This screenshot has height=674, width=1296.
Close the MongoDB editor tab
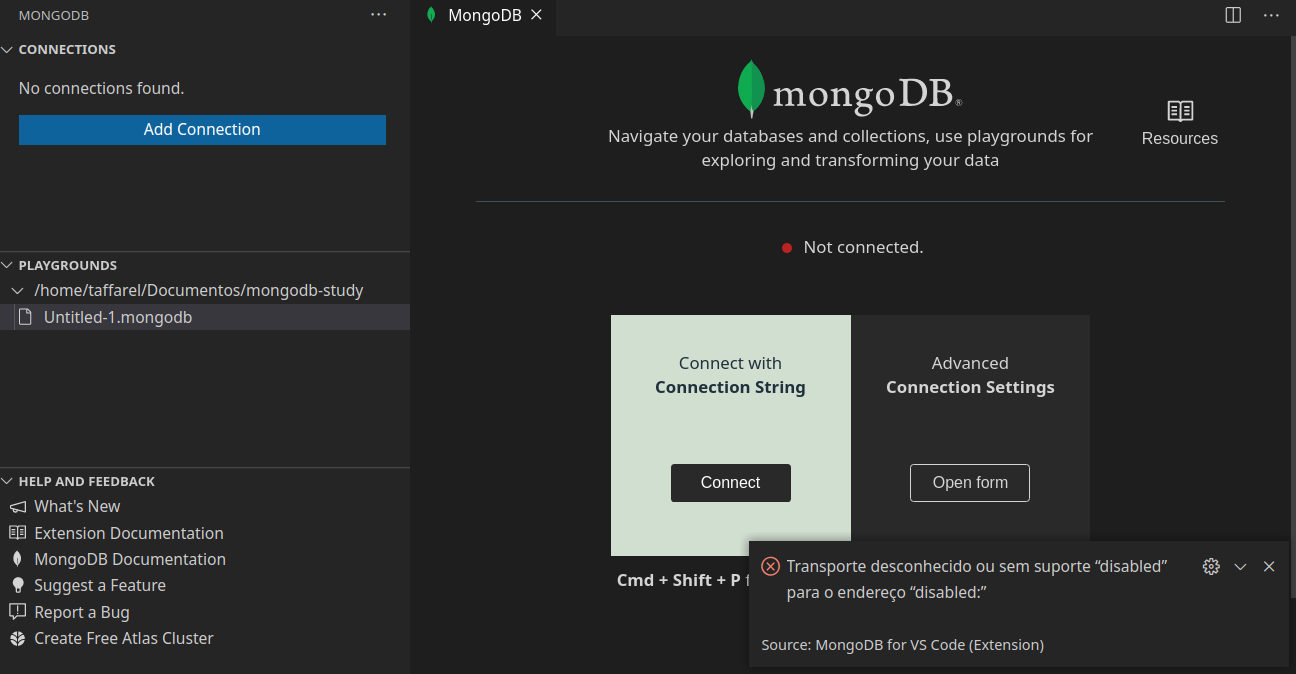[x=536, y=15]
